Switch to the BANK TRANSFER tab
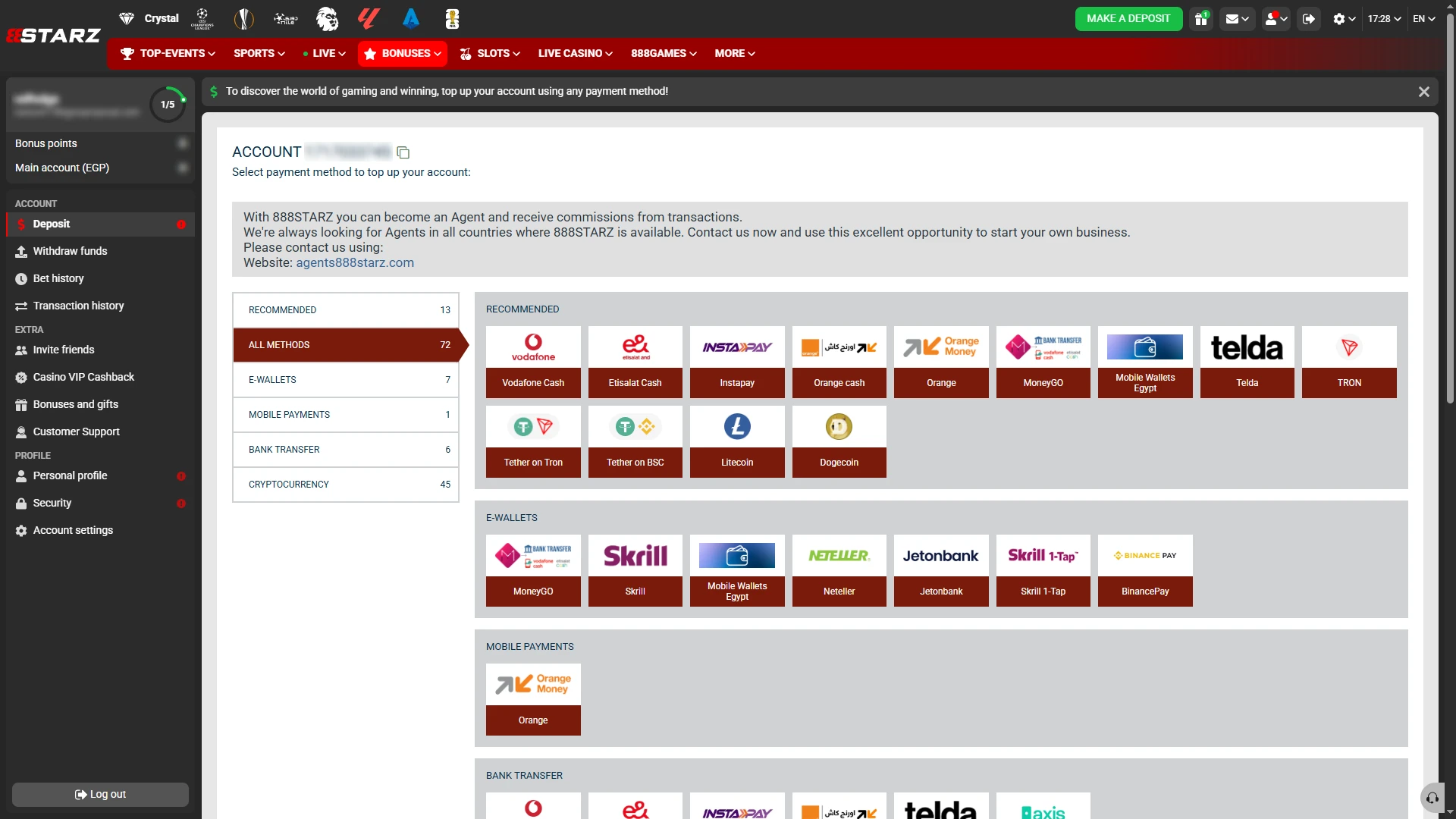This screenshot has height=819, width=1456. point(346,450)
